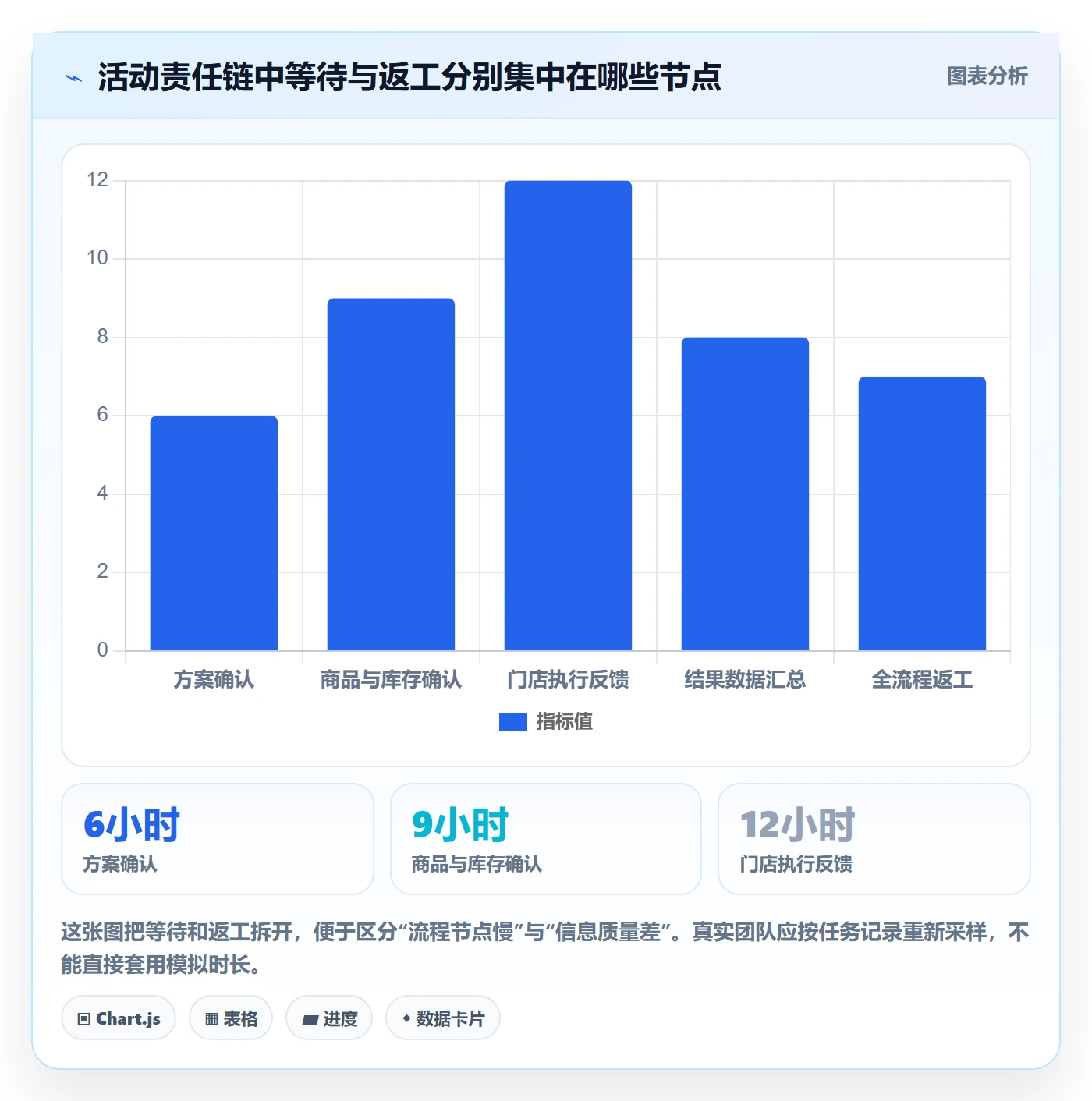The image size is (1092, 1101).
Task: Select the 表格 tag chip
Action: 231,1018
